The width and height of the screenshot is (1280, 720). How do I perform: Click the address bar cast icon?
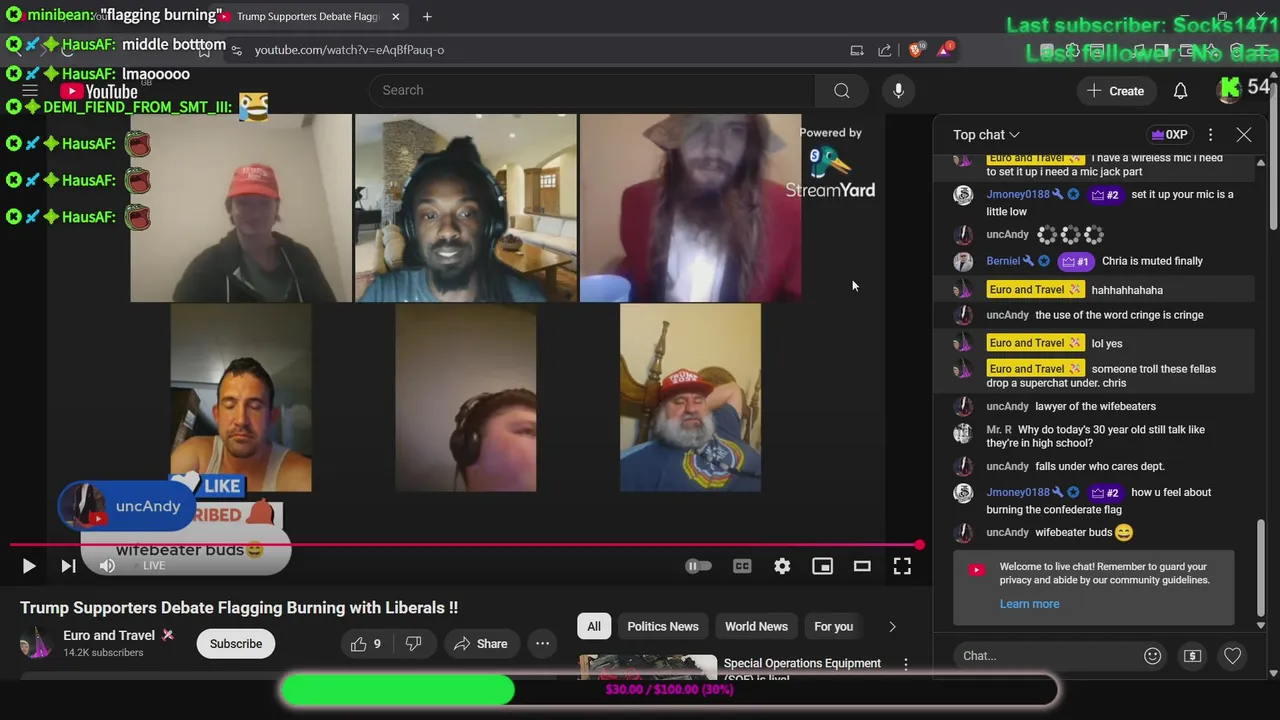pyautogui.click(x=857, y=50)
